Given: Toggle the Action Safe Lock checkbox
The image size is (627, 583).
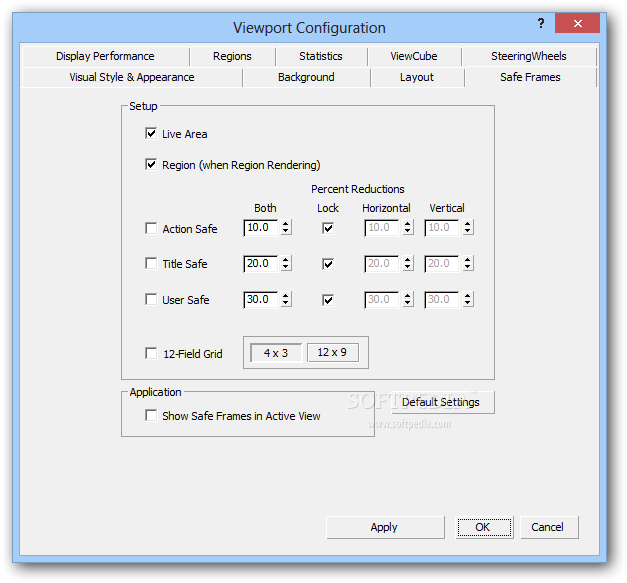Looking at the screenshot, I should point(328,228).
